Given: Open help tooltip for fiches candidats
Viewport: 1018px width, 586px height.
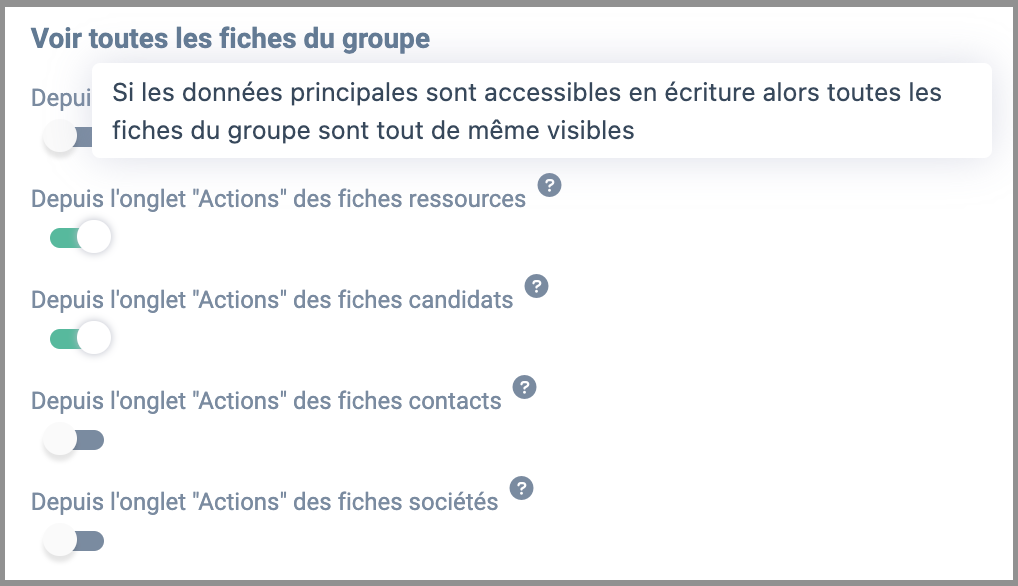Looking at the screenshot, I should click(x=536, y=286).
